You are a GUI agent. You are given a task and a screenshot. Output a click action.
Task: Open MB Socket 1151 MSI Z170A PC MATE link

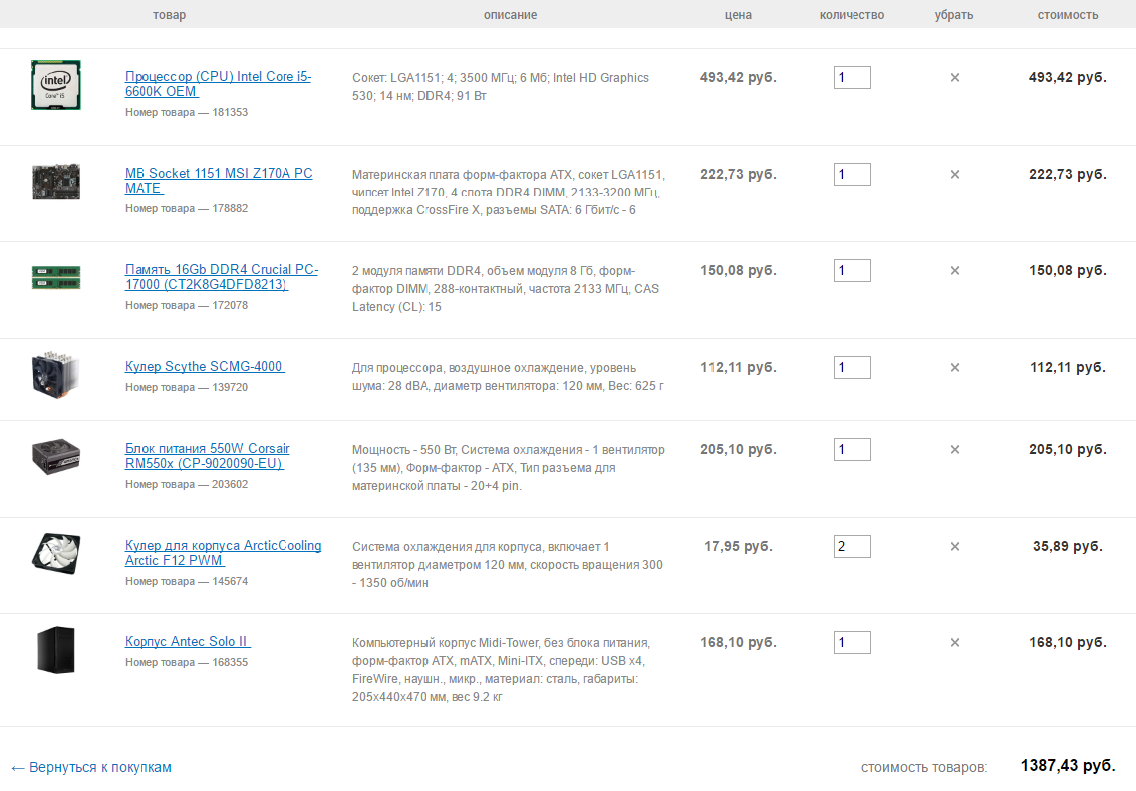tap(218, 180)
